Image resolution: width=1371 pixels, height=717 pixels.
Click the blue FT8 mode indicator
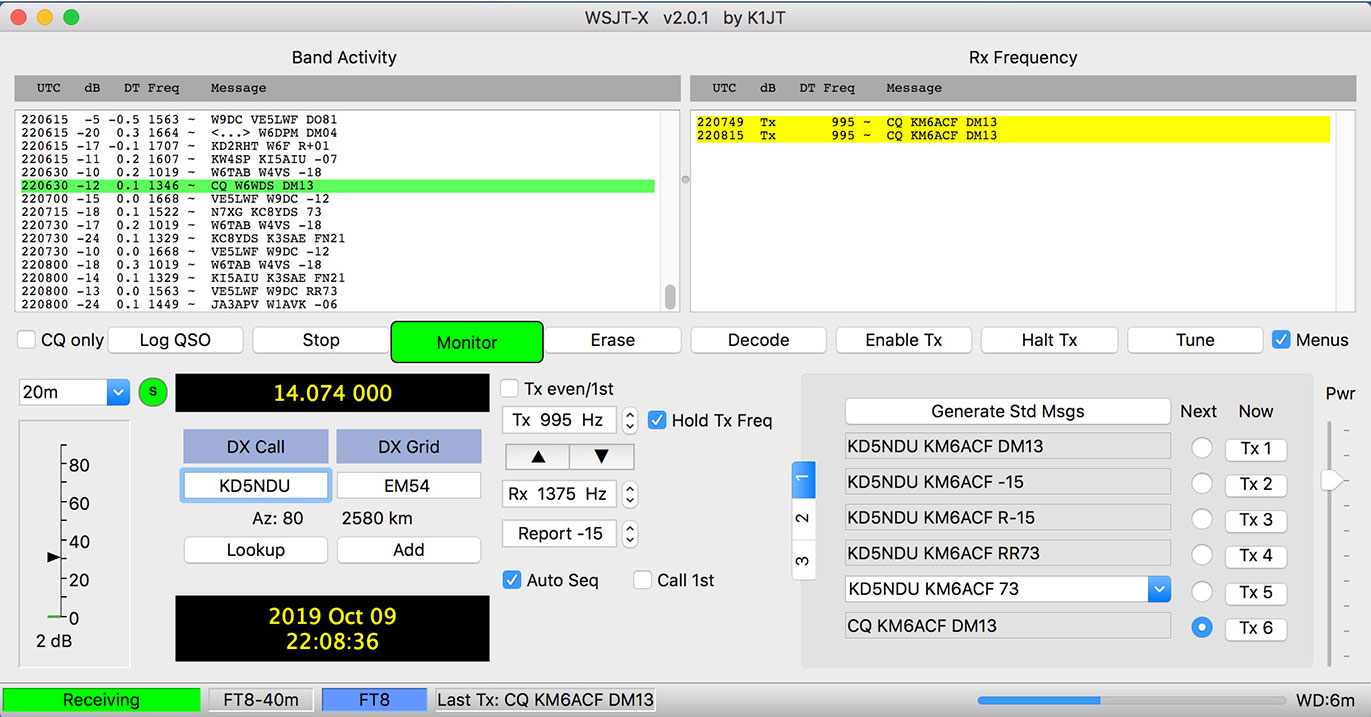(x=374, y=700)
